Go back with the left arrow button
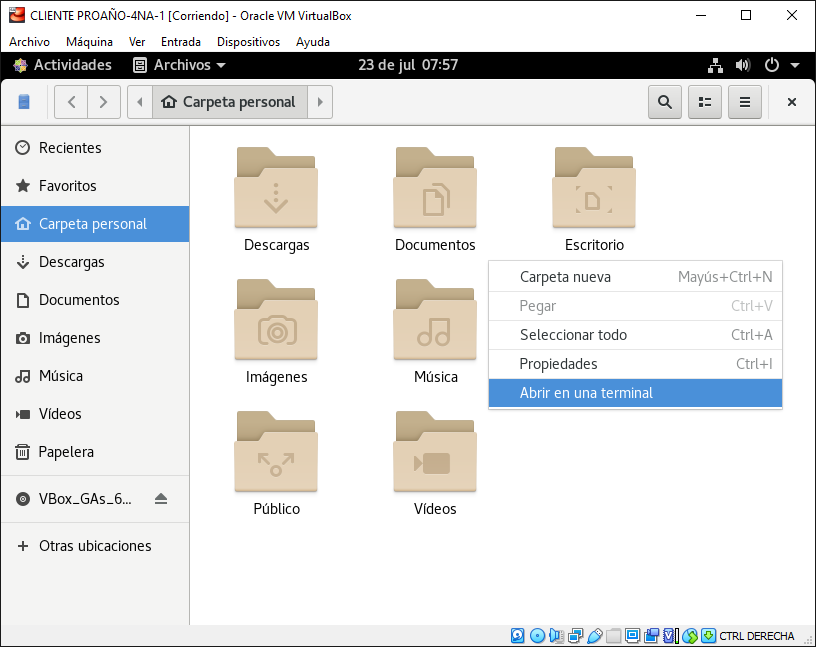The width and height of the screenshot is (816, 647). click(x=71, y=102)
